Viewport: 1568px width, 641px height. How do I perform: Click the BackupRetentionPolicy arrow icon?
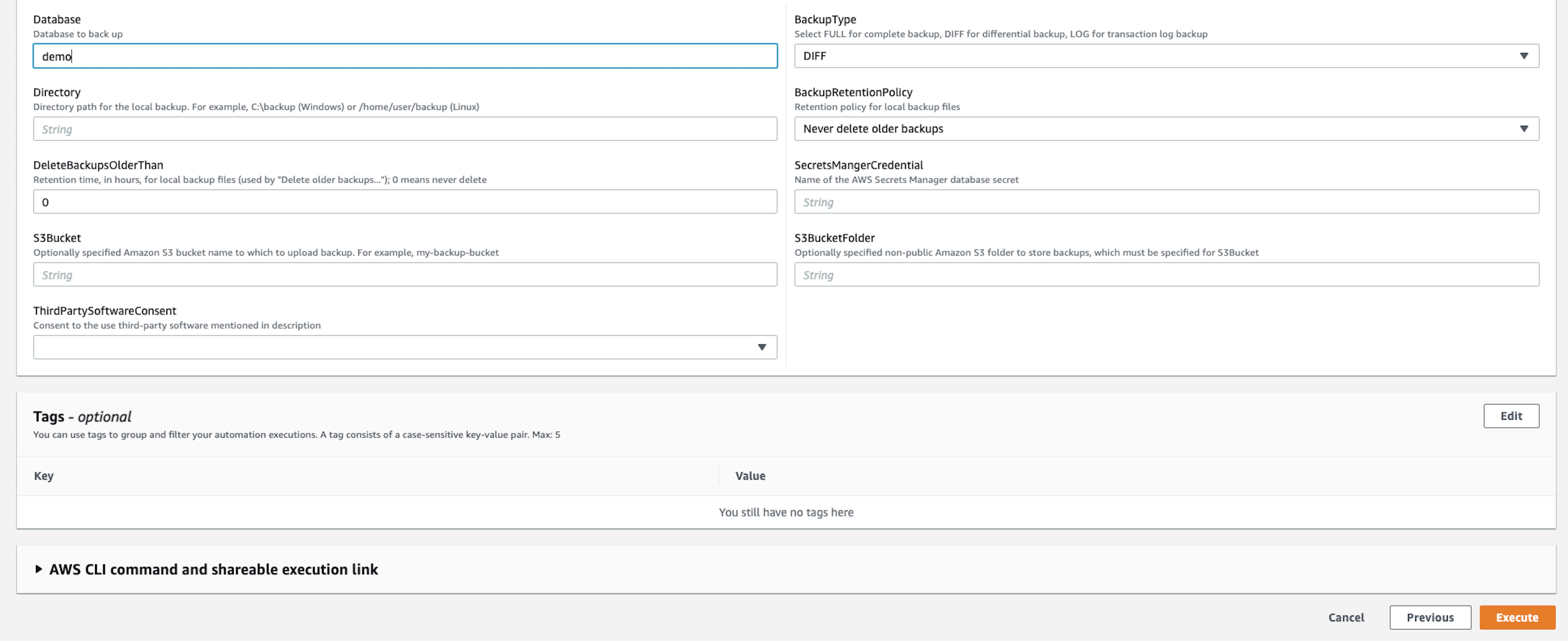(1524, 129)
